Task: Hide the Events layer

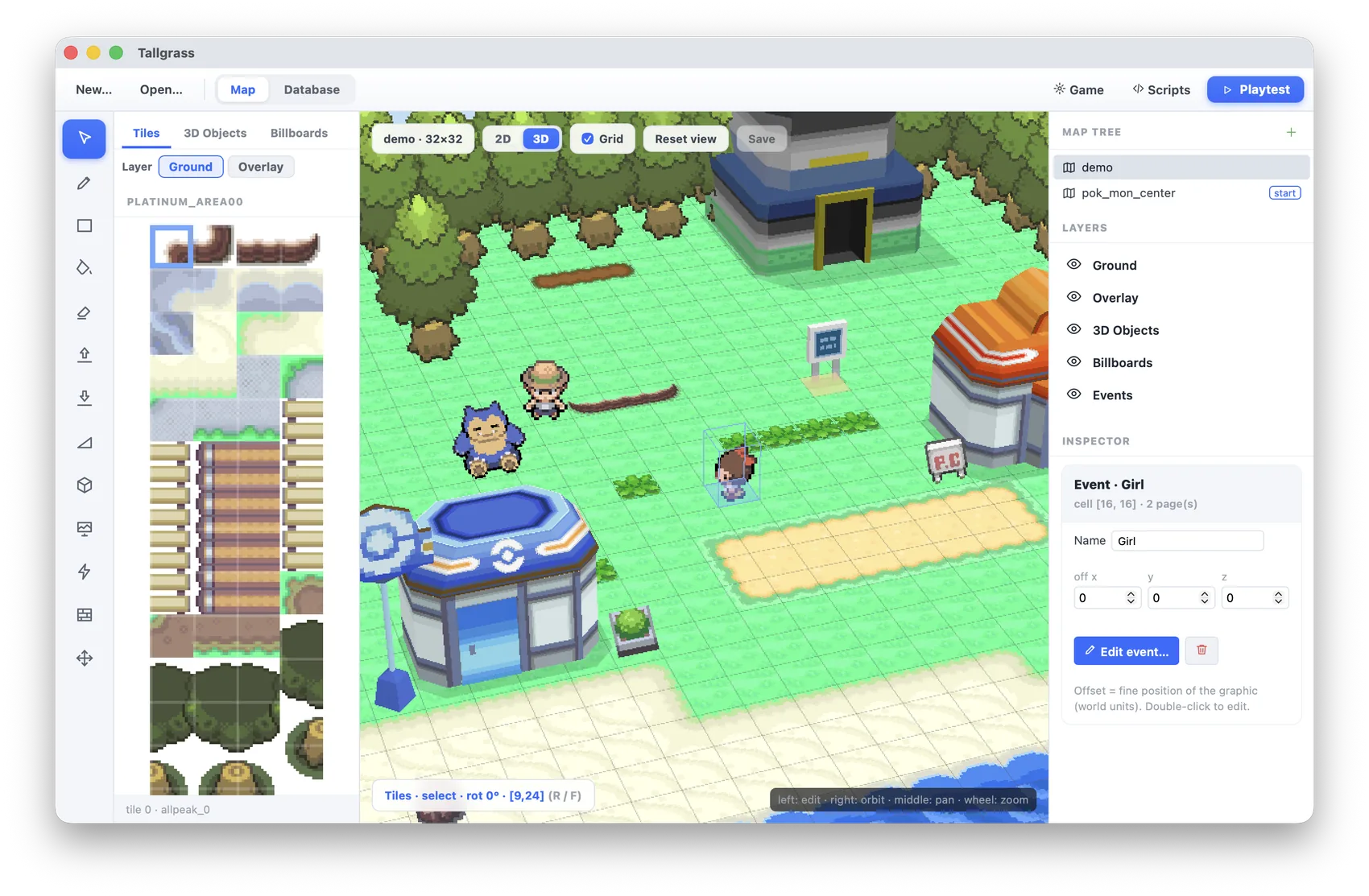Action: [1074, 394]
